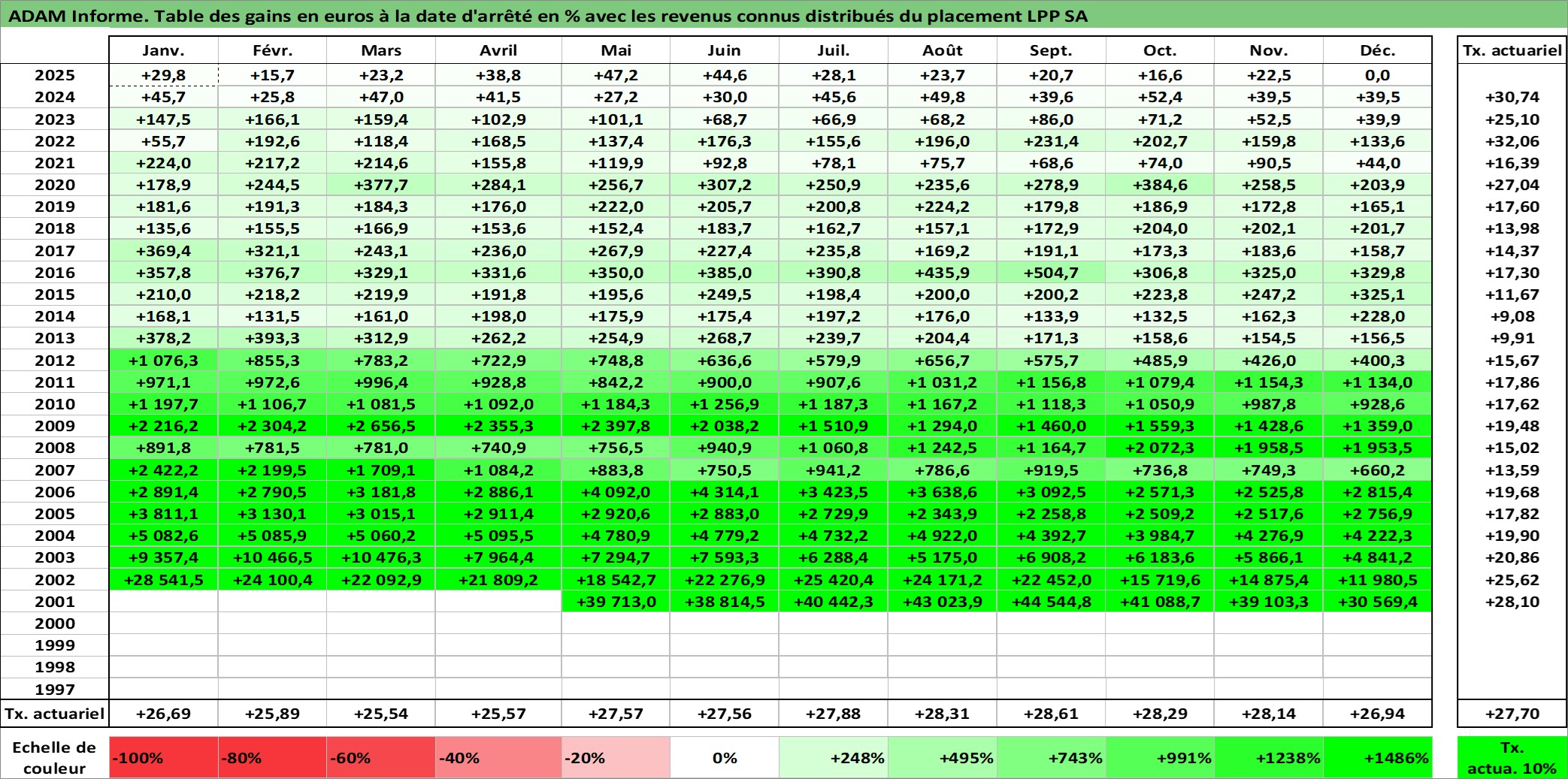Screen dimensions: 1568x779
Task: Click the 'Echelle de couleur' label
Action: (x=54, y=757)
